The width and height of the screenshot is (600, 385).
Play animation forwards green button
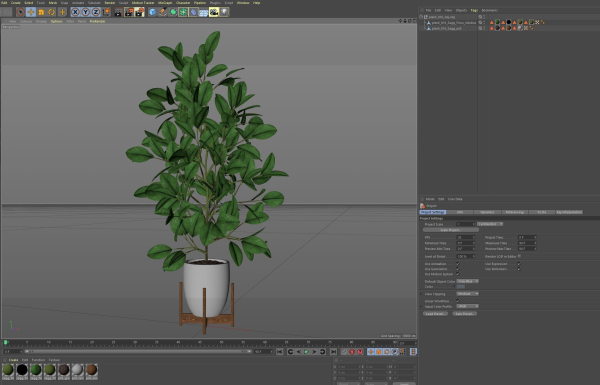[x=306, y=352]
